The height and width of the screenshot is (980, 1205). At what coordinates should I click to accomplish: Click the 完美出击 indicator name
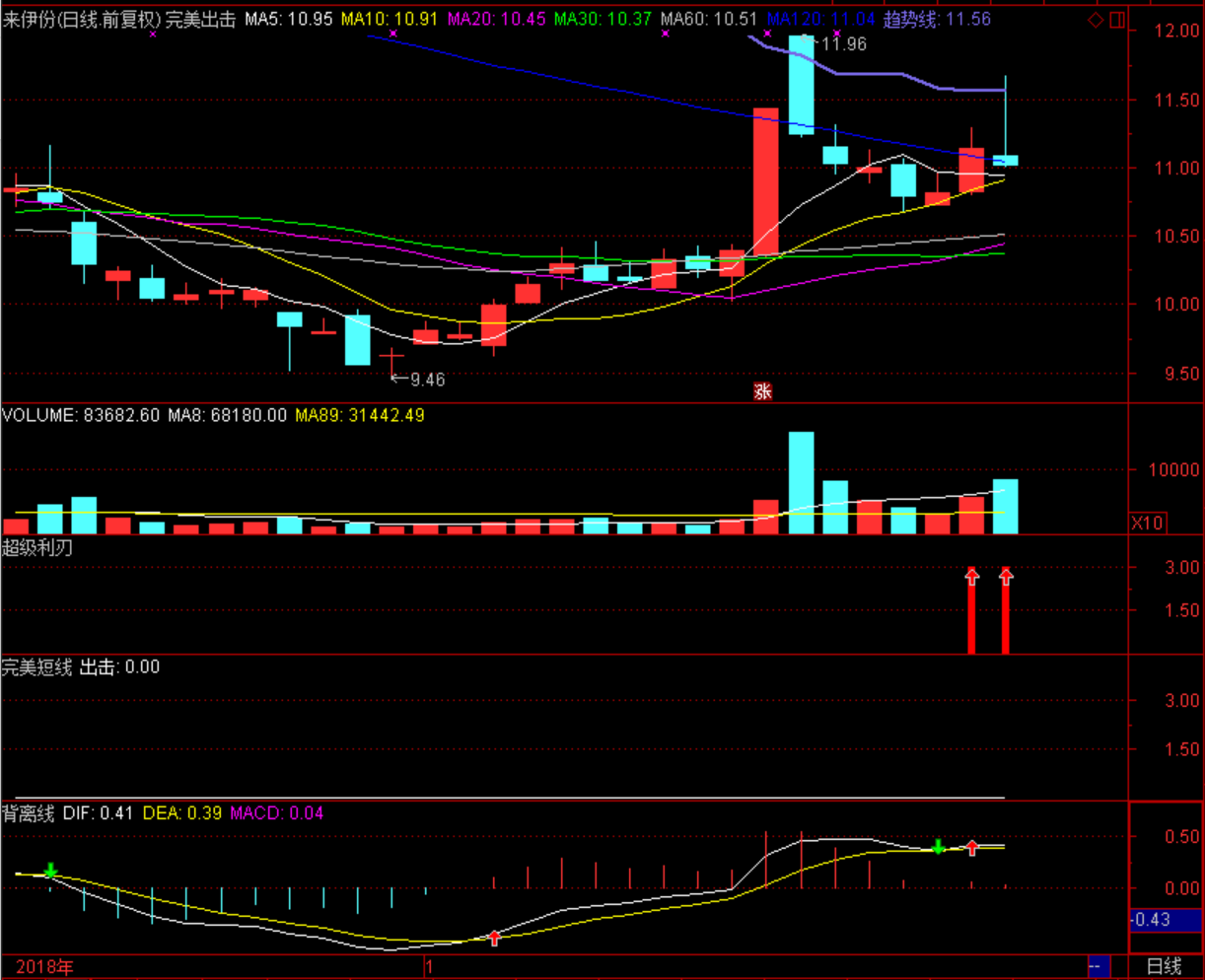point(200,19)
